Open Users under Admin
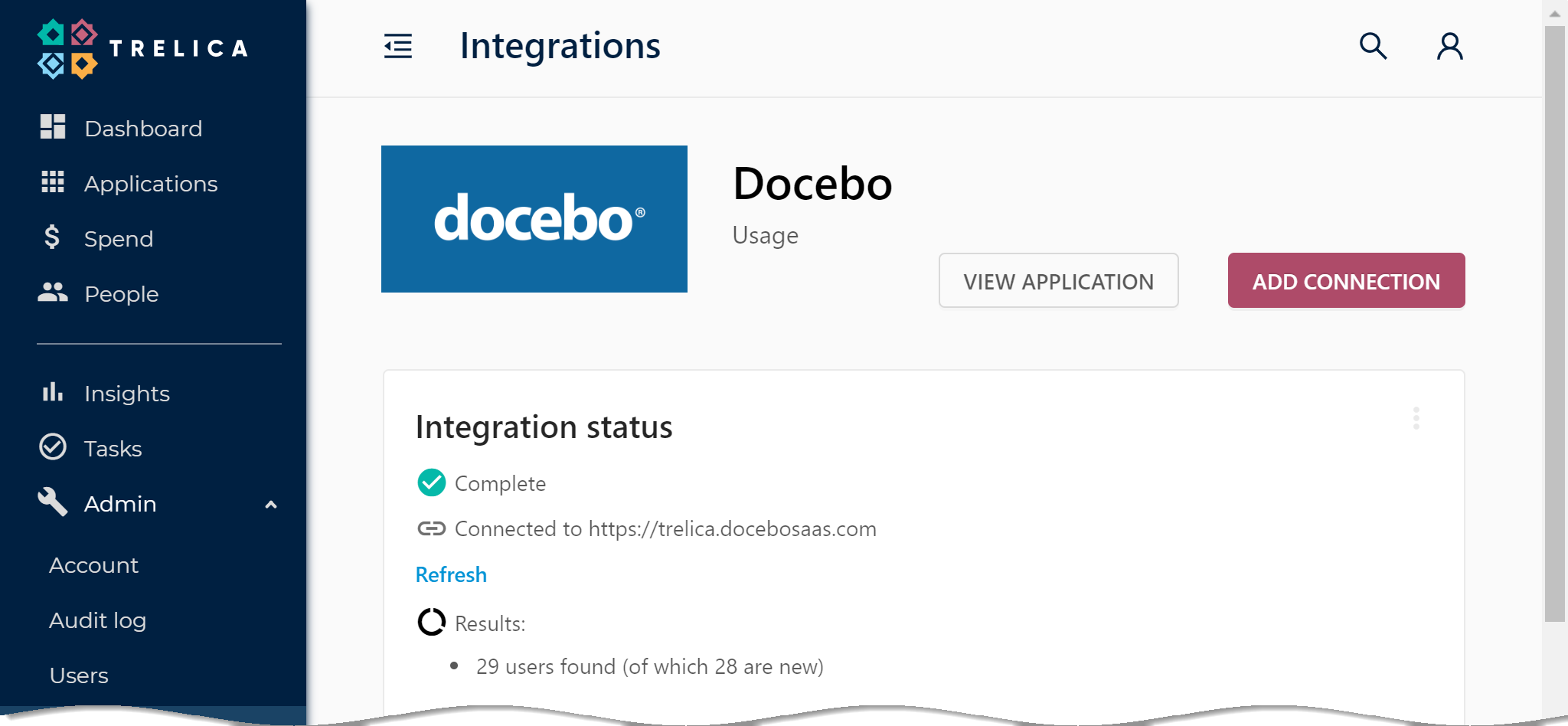1568x726 pixels. point(79,675)
